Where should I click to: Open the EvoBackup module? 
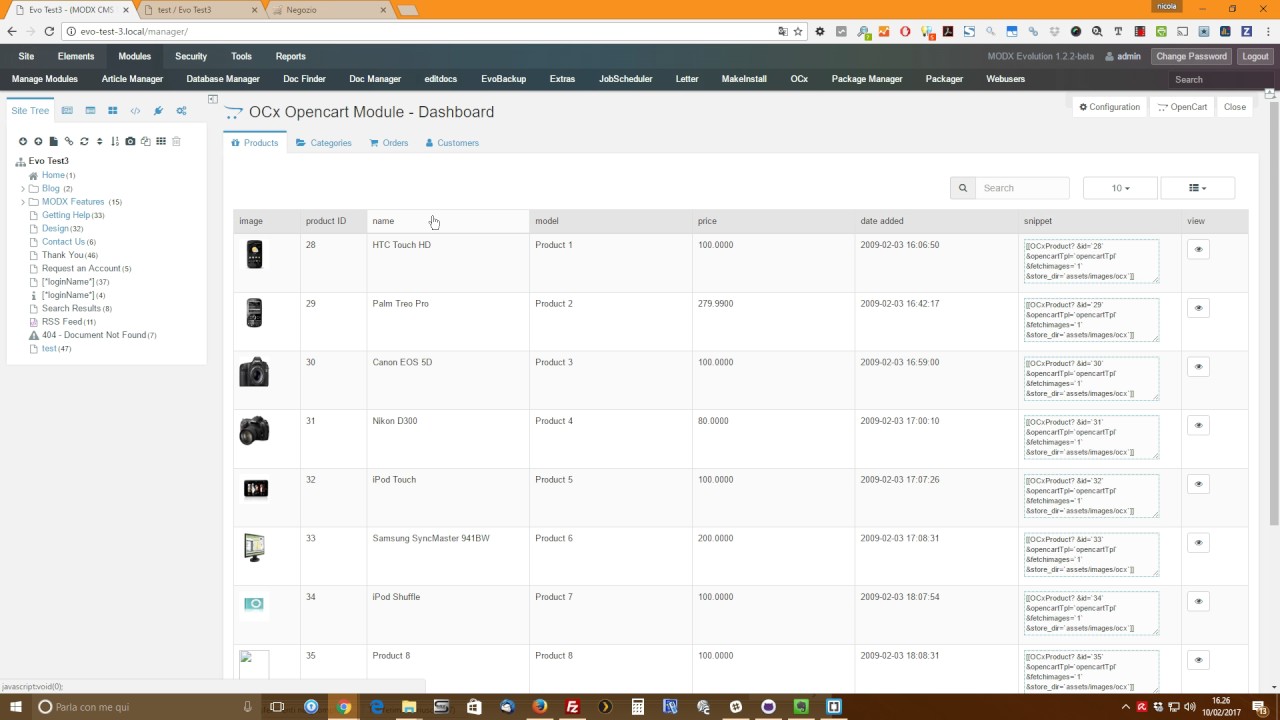point(503,79)
